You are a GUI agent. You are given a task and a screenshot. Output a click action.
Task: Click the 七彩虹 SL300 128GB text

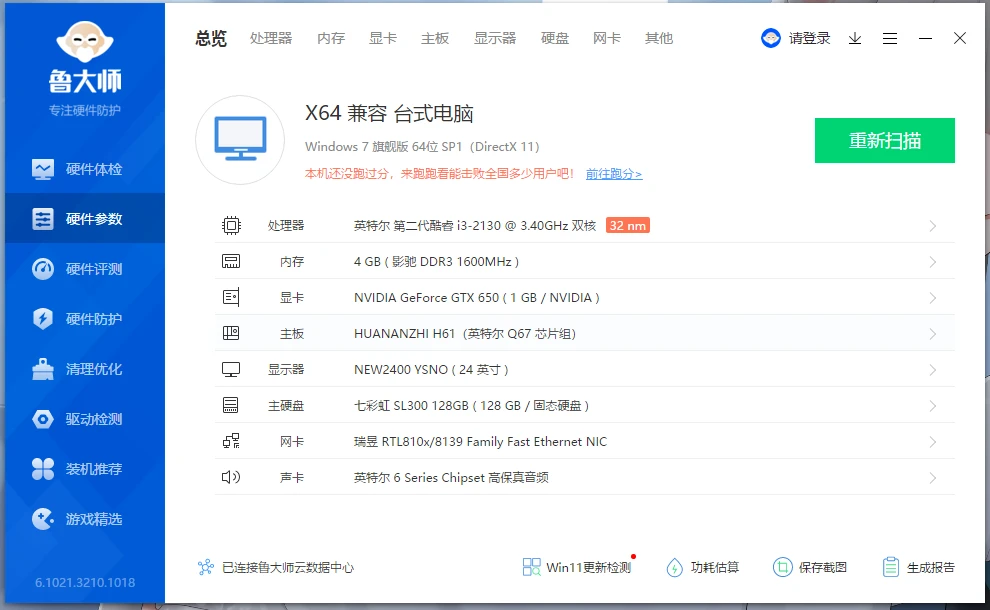pos(471,405)
